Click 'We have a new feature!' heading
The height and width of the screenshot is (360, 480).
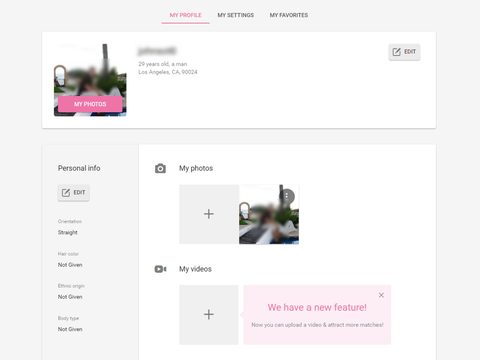[317, 307]
